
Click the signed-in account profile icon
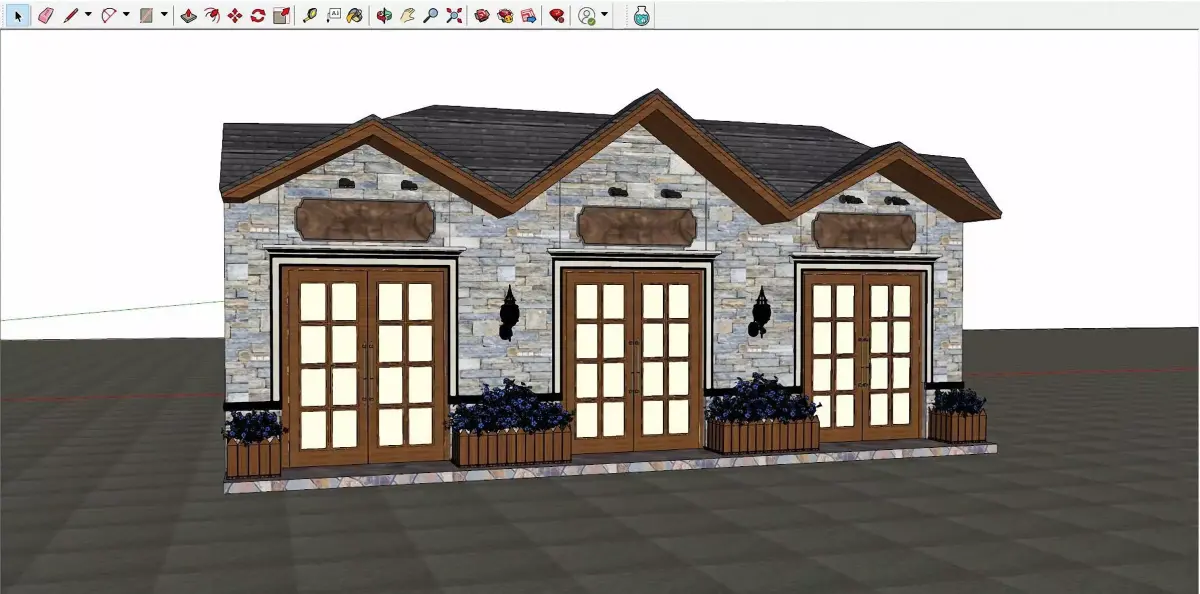(587, 15)
